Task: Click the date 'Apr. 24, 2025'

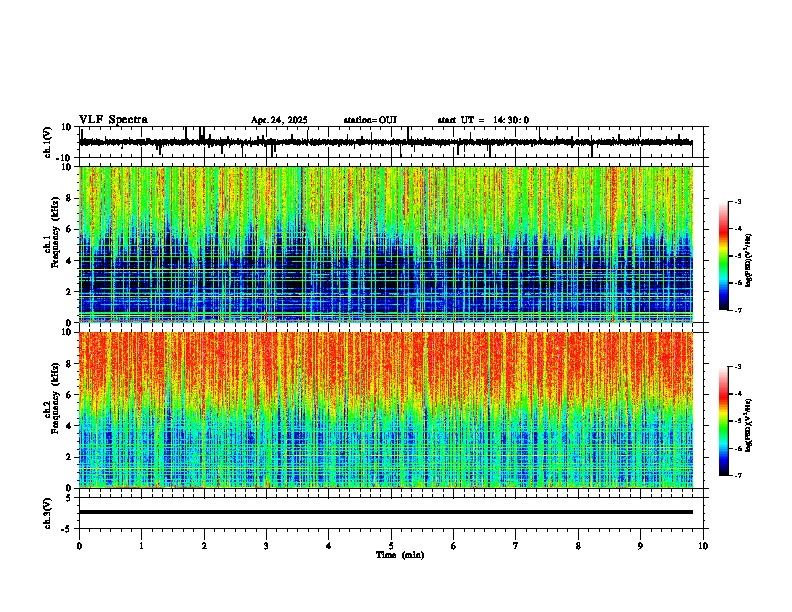Action: coord(279,120)
